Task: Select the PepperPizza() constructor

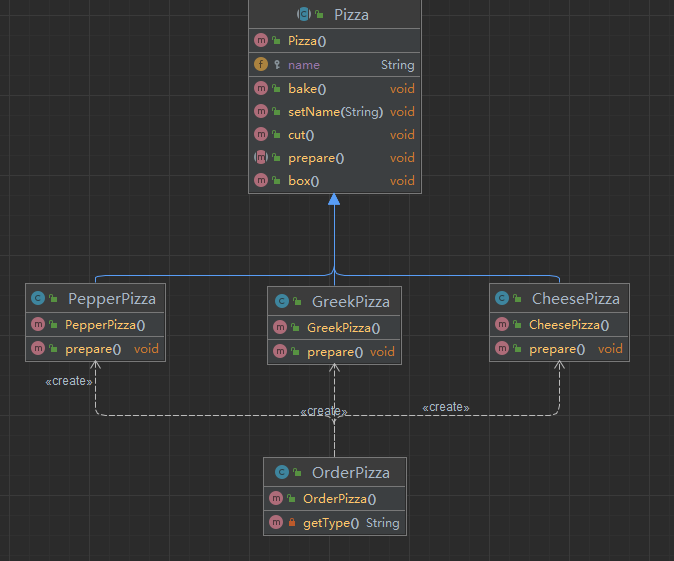Action: point(95,325)
